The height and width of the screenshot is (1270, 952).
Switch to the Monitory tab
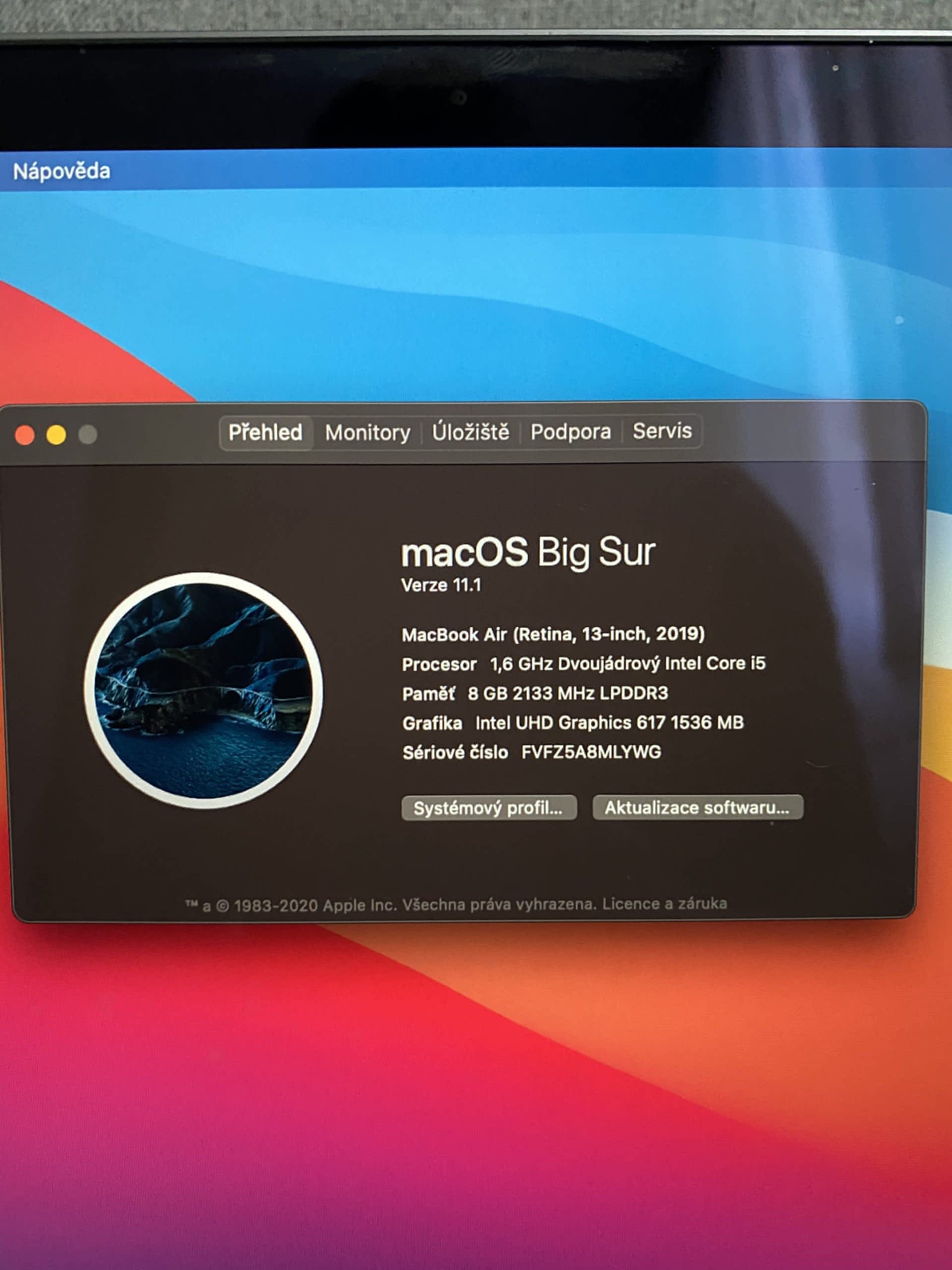click(x=367, y=432)
